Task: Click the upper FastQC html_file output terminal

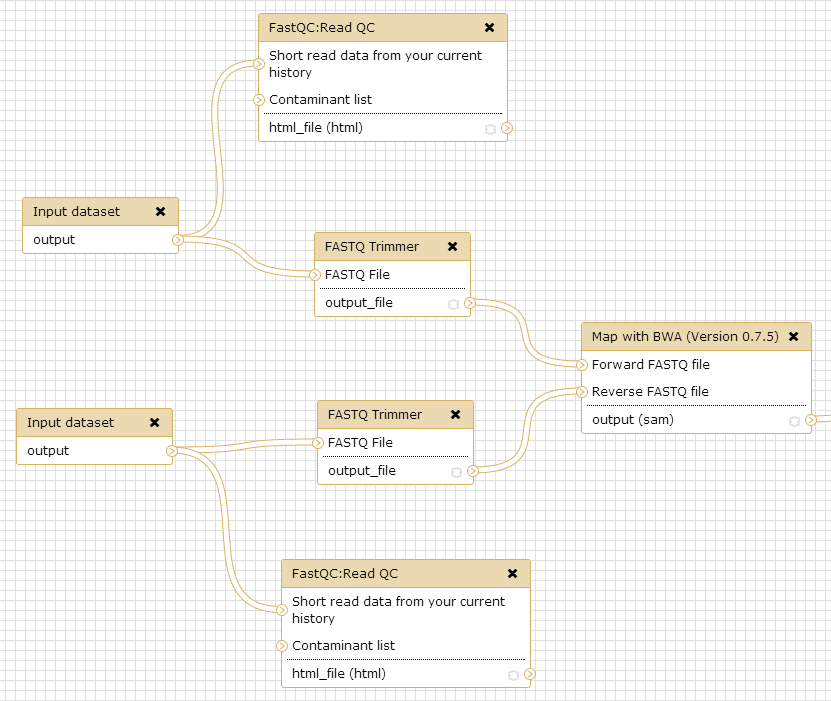Action: [x=507, y=128]
